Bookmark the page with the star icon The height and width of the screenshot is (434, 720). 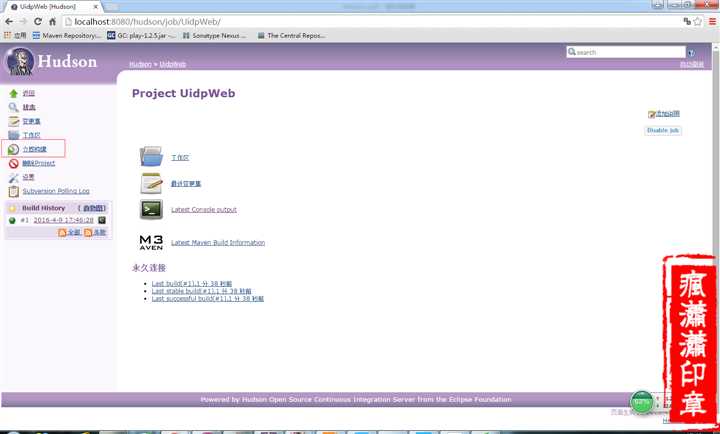(698, 22)
